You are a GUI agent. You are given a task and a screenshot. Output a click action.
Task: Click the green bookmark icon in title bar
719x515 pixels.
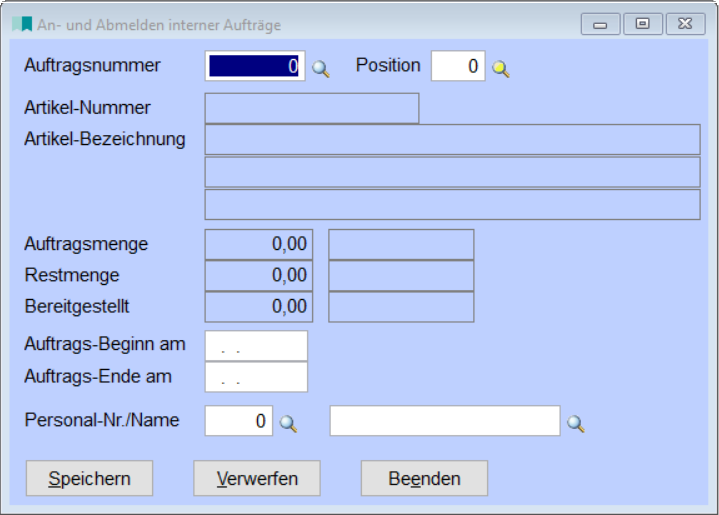23,24
